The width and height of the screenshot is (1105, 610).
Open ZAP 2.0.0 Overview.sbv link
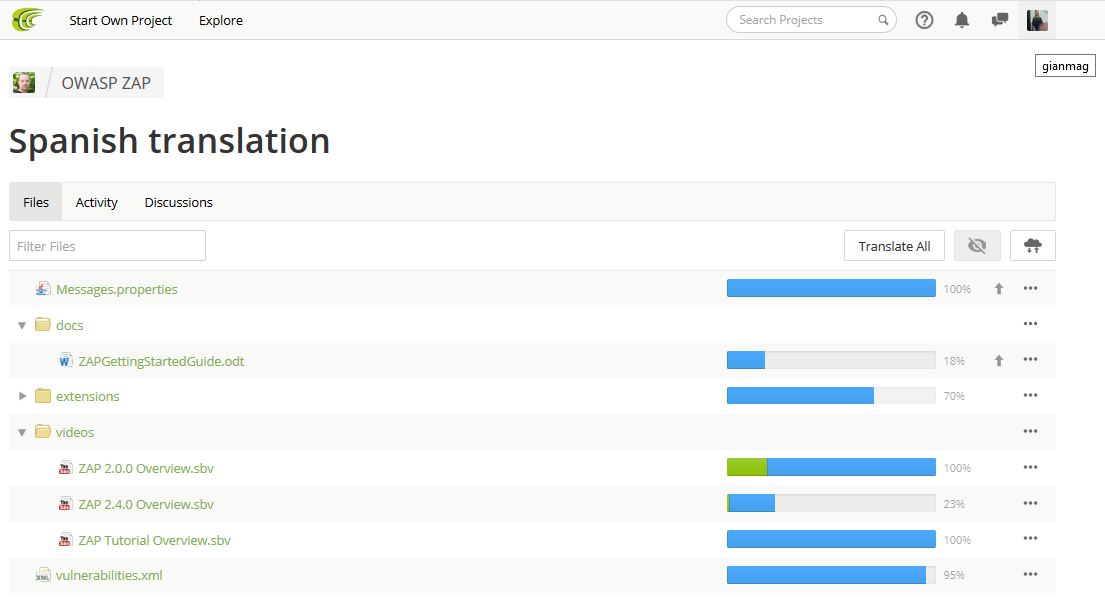point(146,468)
